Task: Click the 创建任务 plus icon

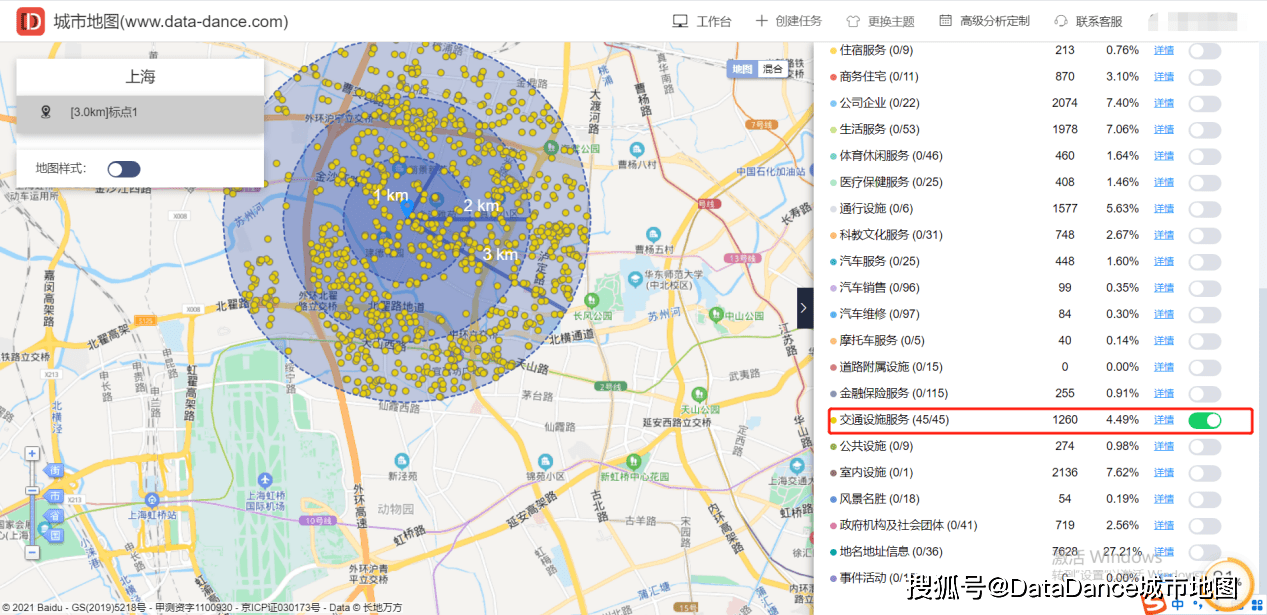Action: pyautogui.click(x=761, y=21)
